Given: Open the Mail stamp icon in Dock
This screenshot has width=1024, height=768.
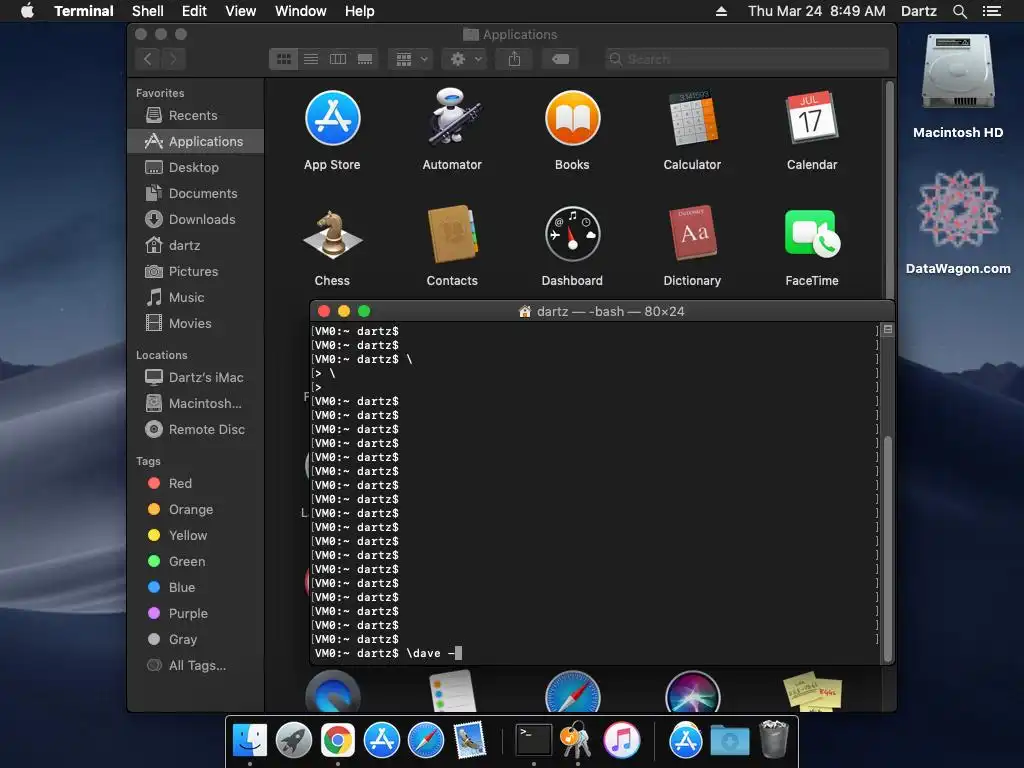Looking at the screenshot, I should (470, 741).
